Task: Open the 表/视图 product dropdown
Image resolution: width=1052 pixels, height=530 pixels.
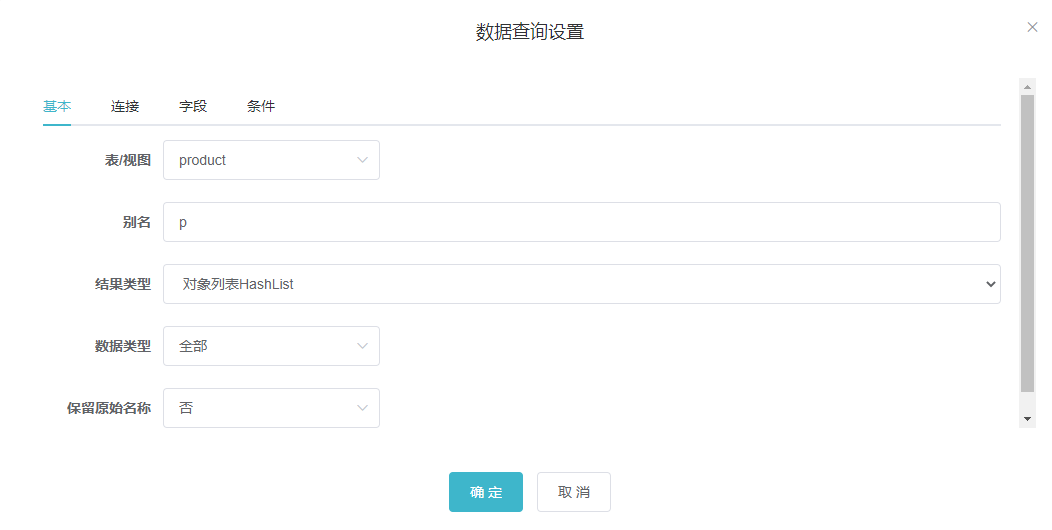Action: (271, 160)
